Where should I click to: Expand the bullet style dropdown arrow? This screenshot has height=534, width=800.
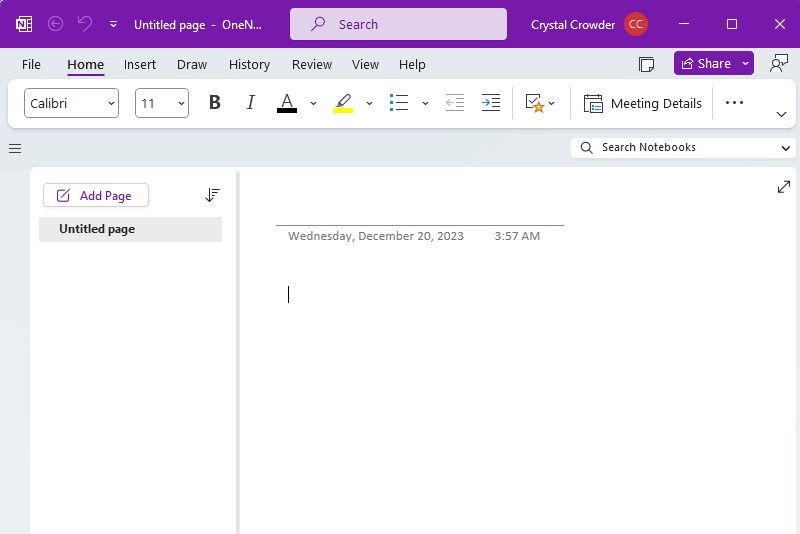[x=426, y=103]
